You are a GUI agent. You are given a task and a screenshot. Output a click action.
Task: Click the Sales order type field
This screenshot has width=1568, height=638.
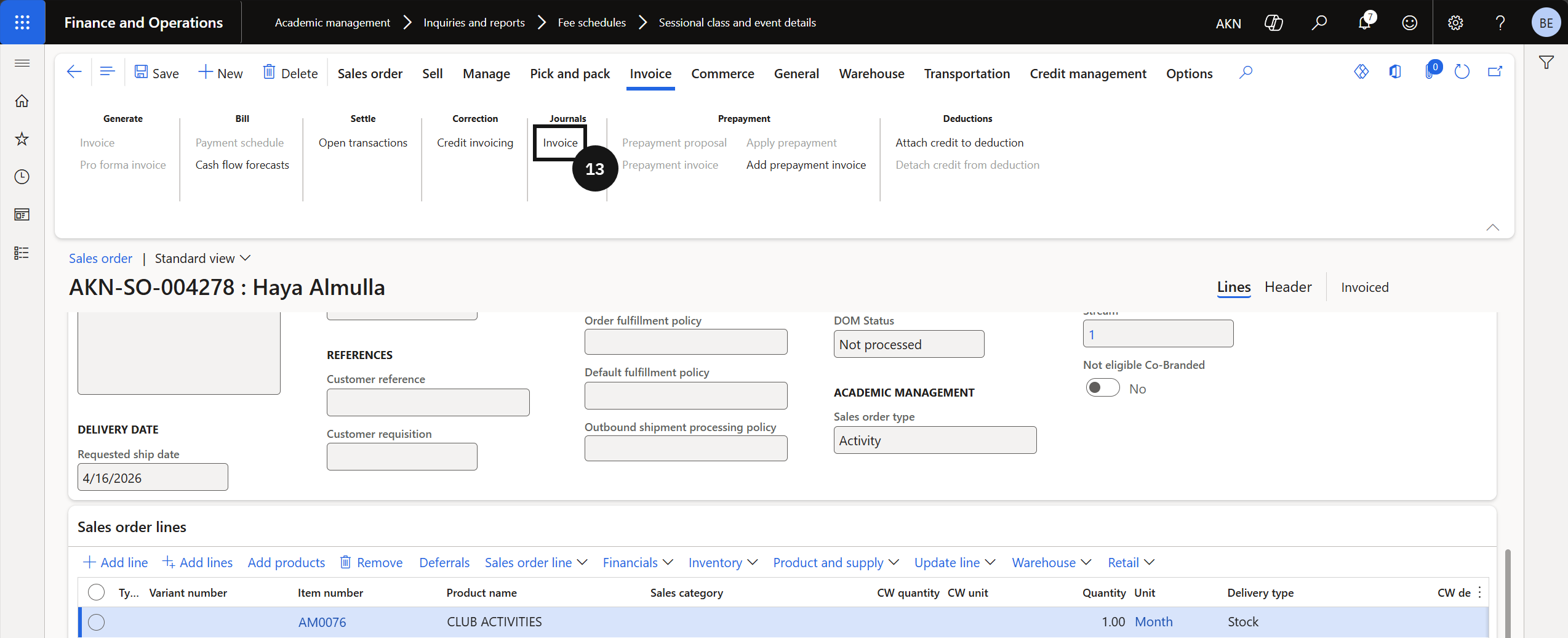[935, 440]
